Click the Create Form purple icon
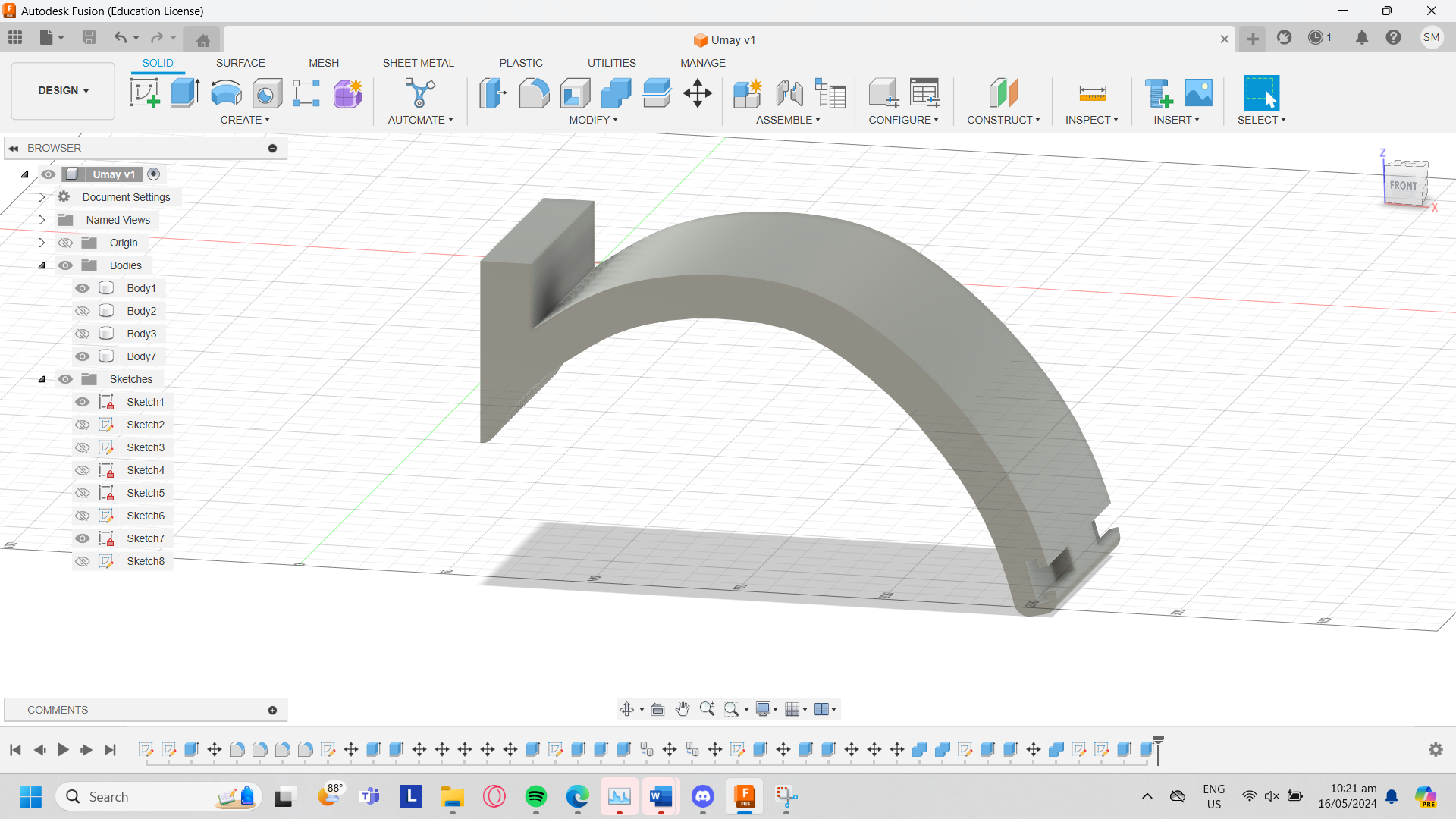This screenshot has width=1456, height=819. (348, 93)
